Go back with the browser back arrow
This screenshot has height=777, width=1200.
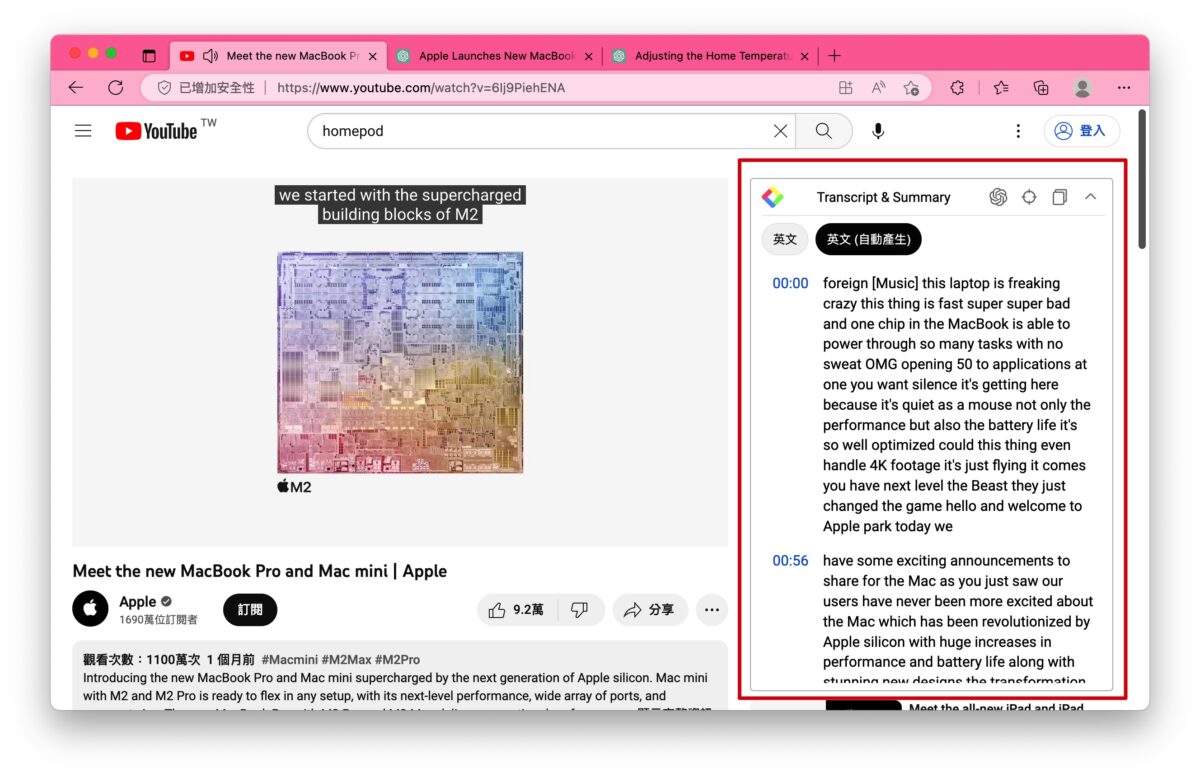pyautogui.click(x=76, y=88)
